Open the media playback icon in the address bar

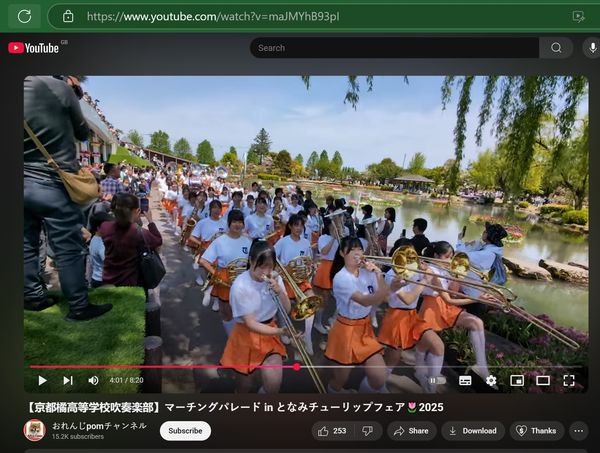tap(578, 16)
